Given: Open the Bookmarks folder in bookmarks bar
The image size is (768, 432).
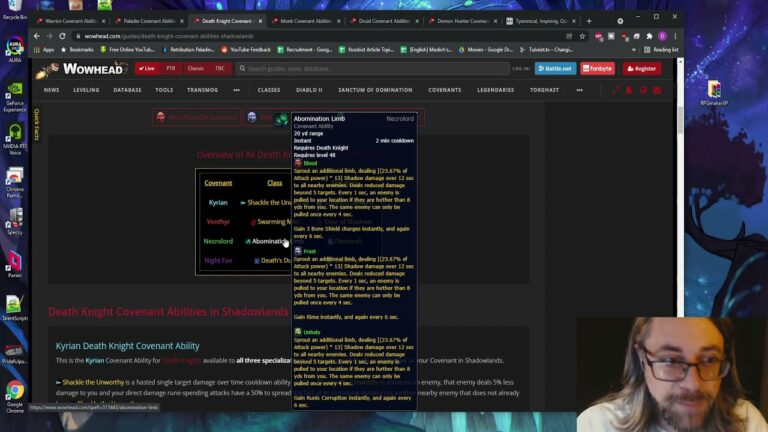Looking at the screenshot, I should (x=77, y=49).
